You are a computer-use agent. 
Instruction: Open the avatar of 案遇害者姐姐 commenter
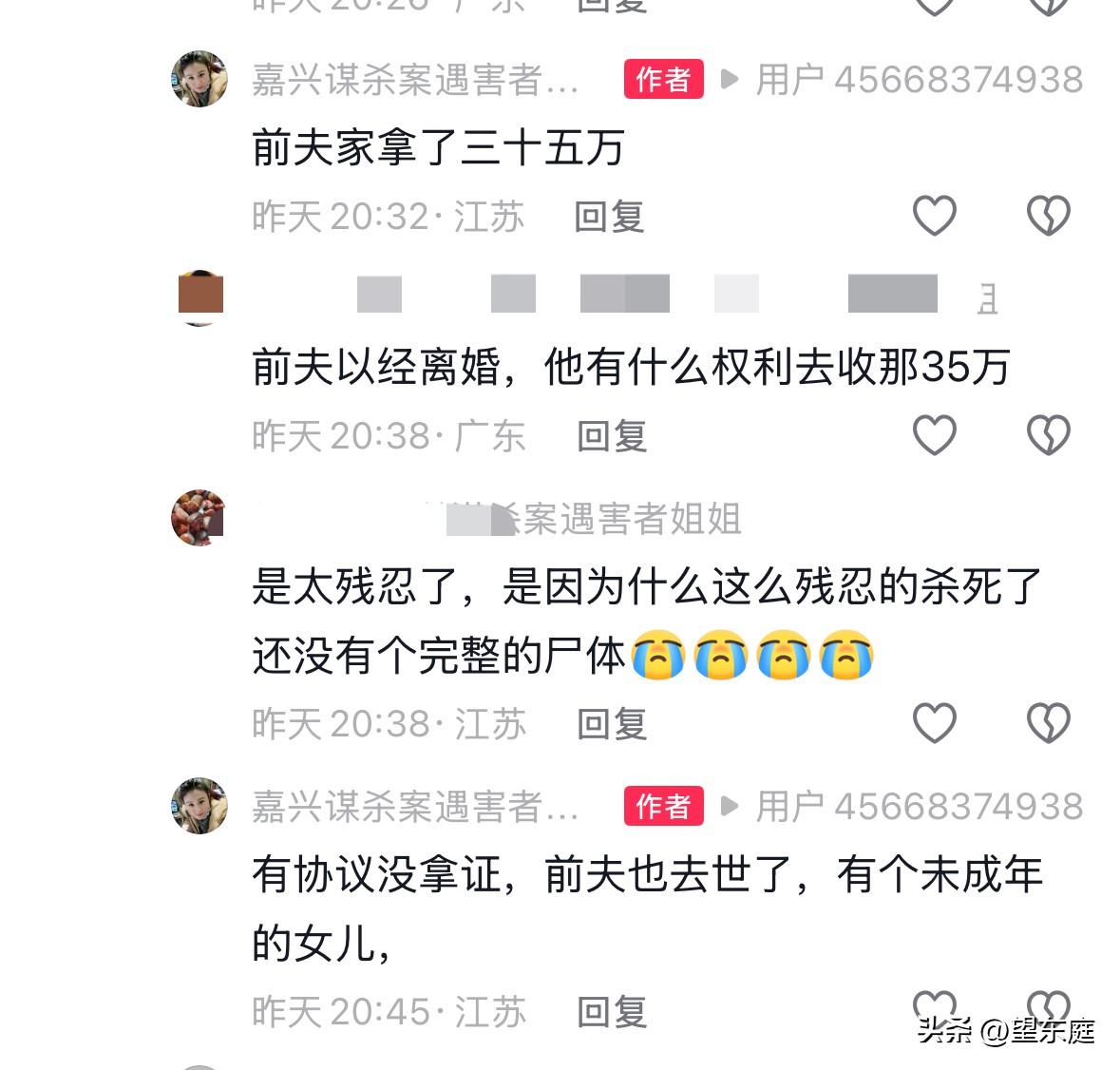[x=199, y=518]
